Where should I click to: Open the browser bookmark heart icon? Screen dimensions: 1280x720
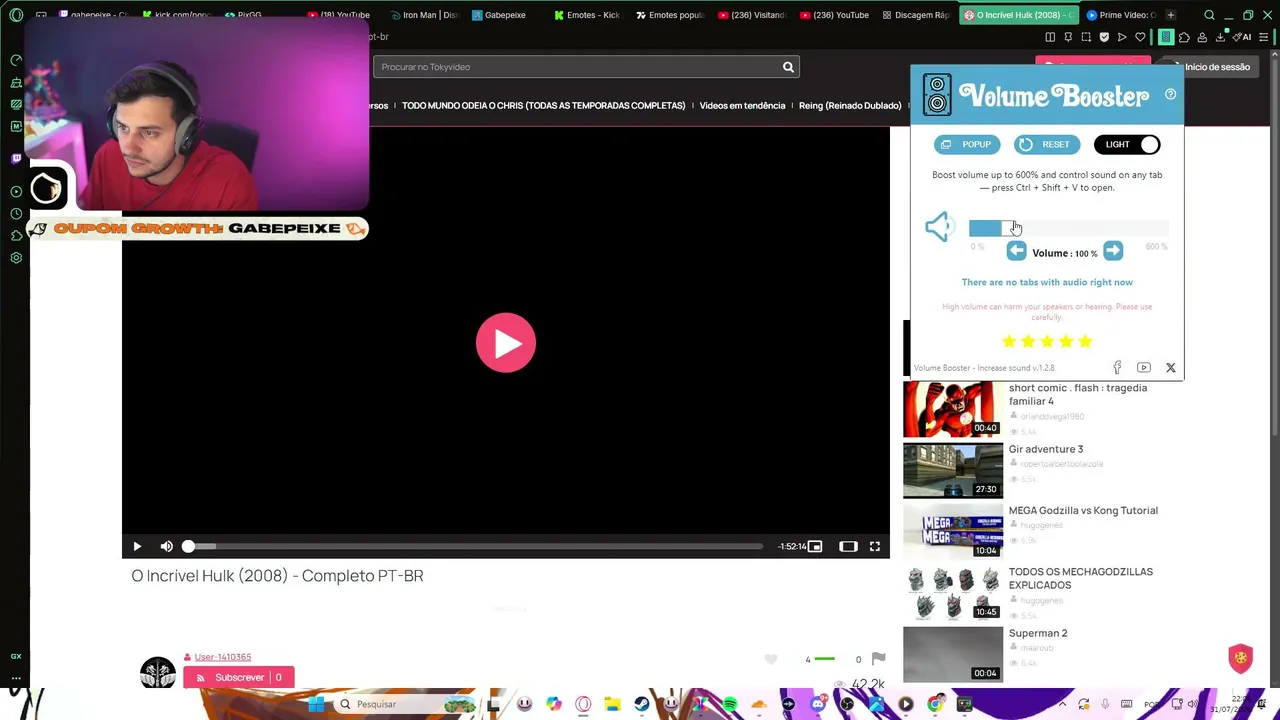coord(1140,37)
